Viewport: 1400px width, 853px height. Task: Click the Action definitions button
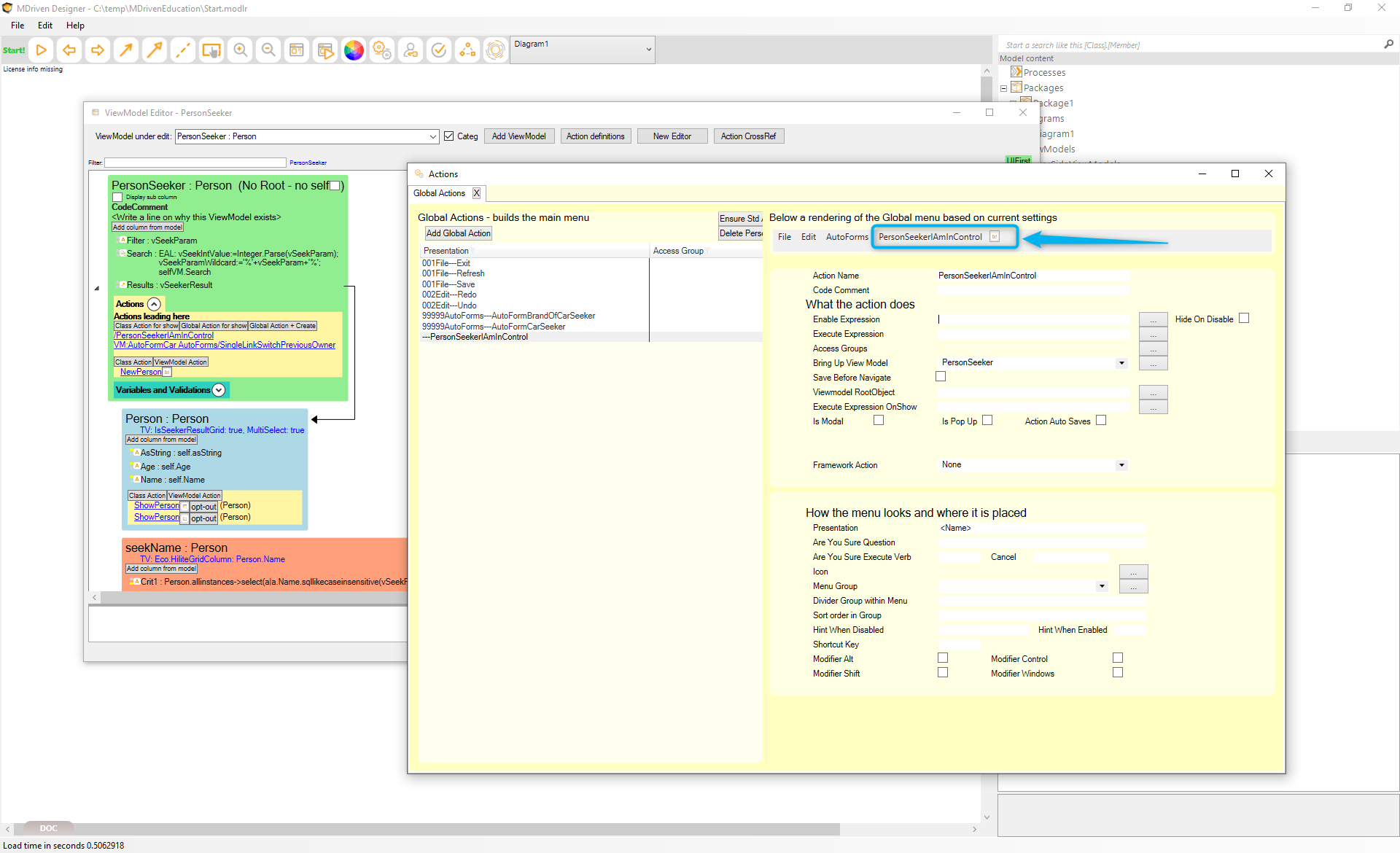coord(595,136)
